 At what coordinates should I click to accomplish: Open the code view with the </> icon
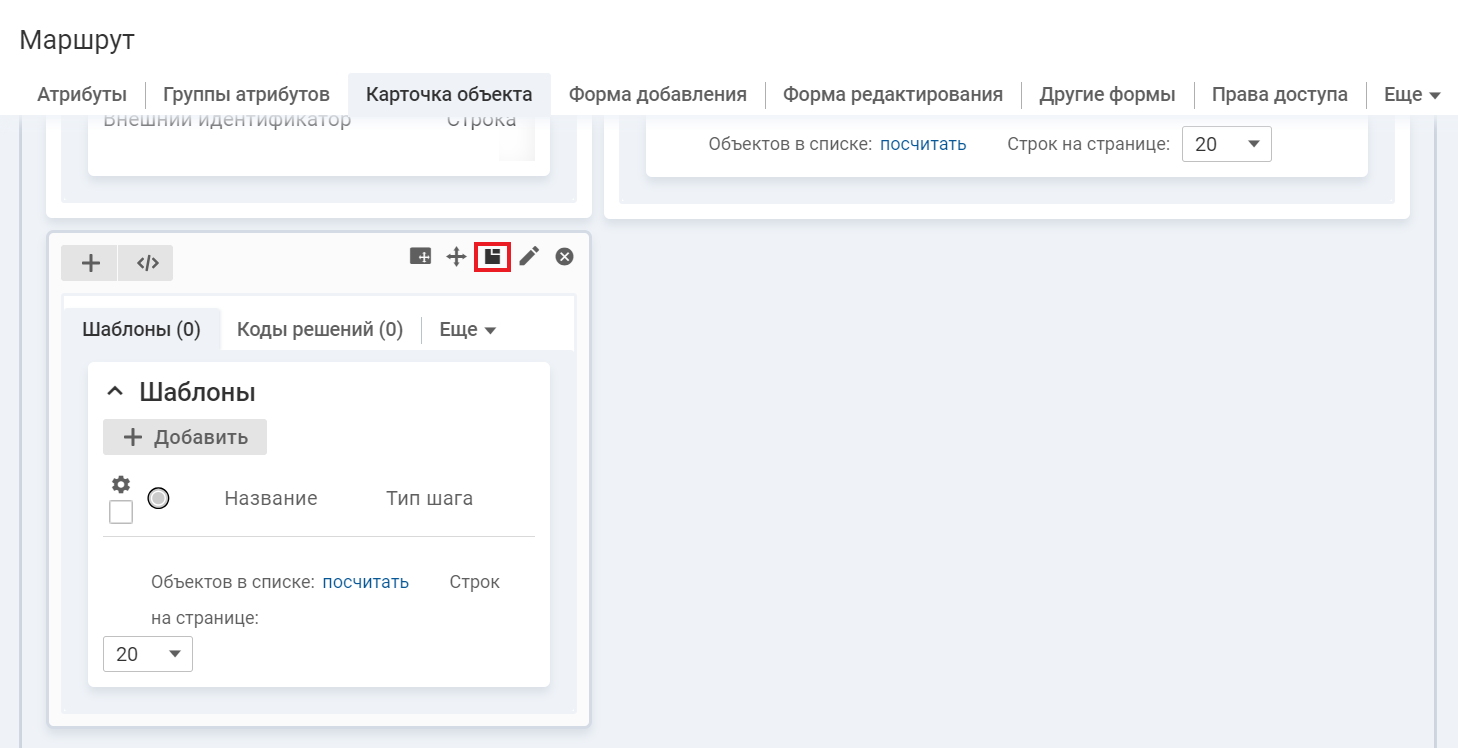147,263
